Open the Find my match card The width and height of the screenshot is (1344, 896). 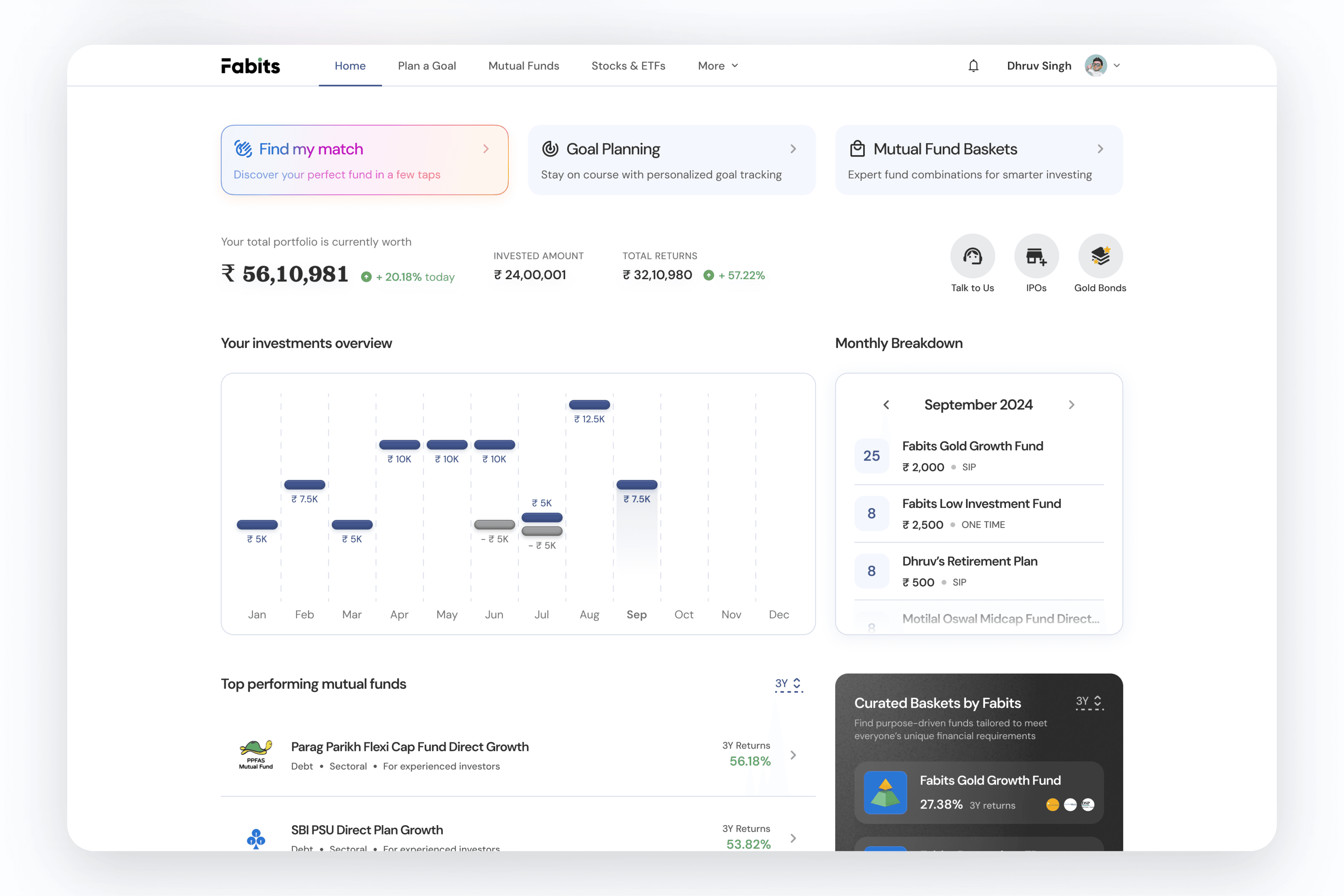pyautogui.click(x=365, y=160)
